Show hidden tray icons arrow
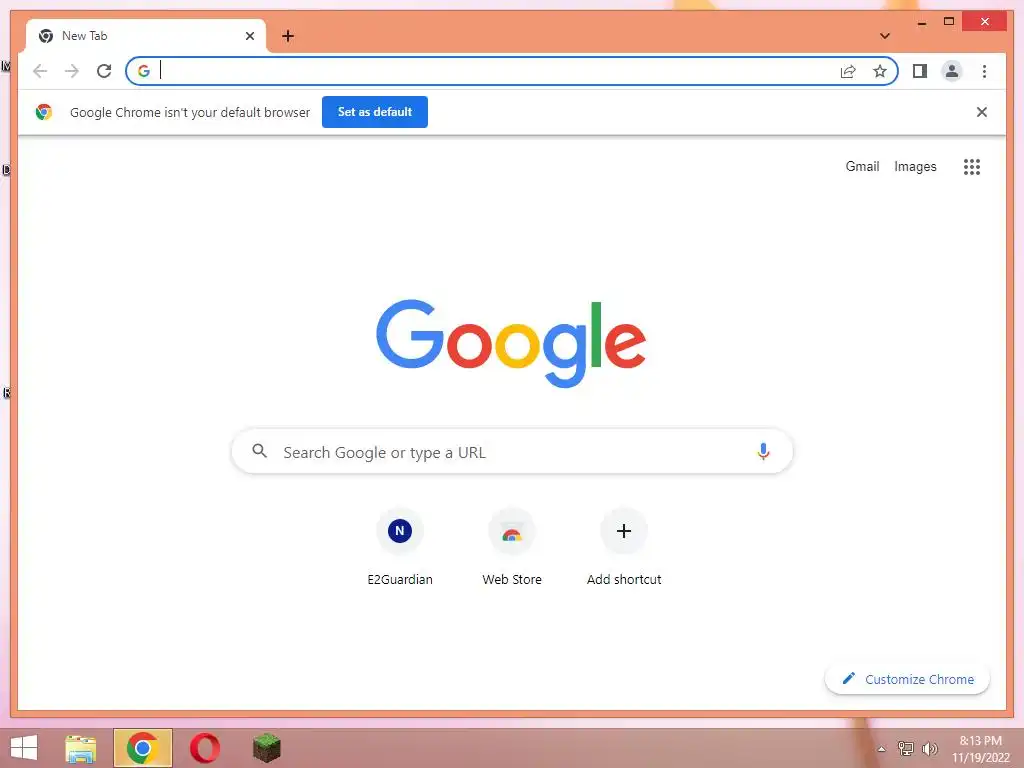Screen dimensions: 1024x768 (x=881, y=749)
